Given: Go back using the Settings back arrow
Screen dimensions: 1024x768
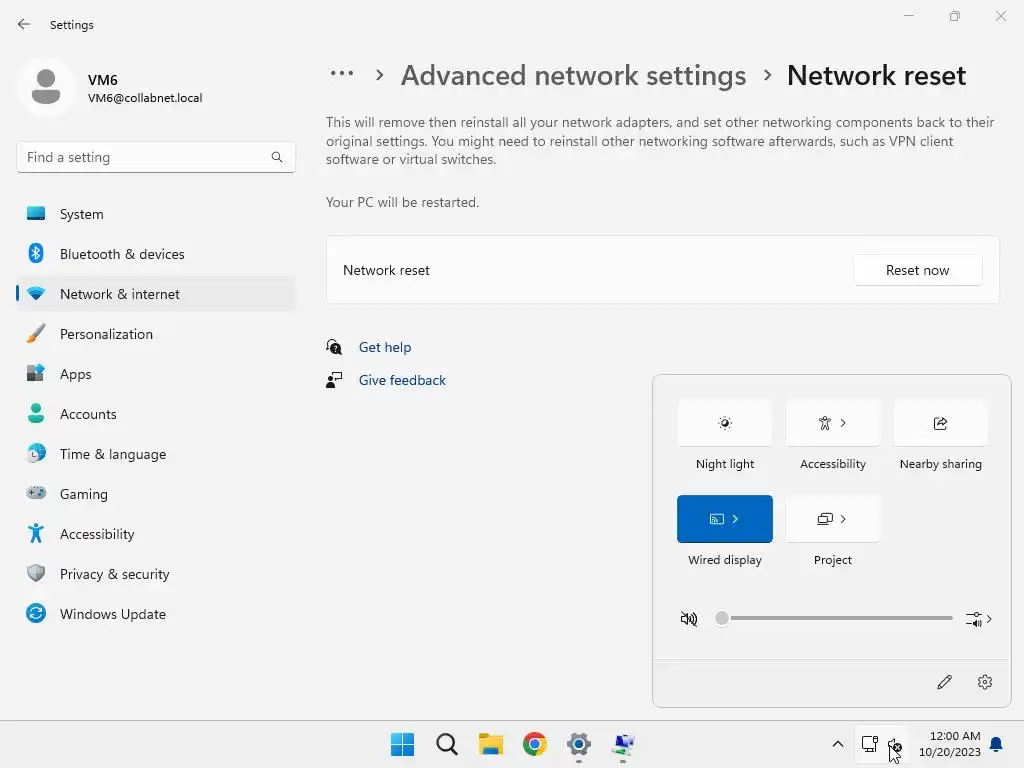Looking at the screenshot, I should (24, 24).
